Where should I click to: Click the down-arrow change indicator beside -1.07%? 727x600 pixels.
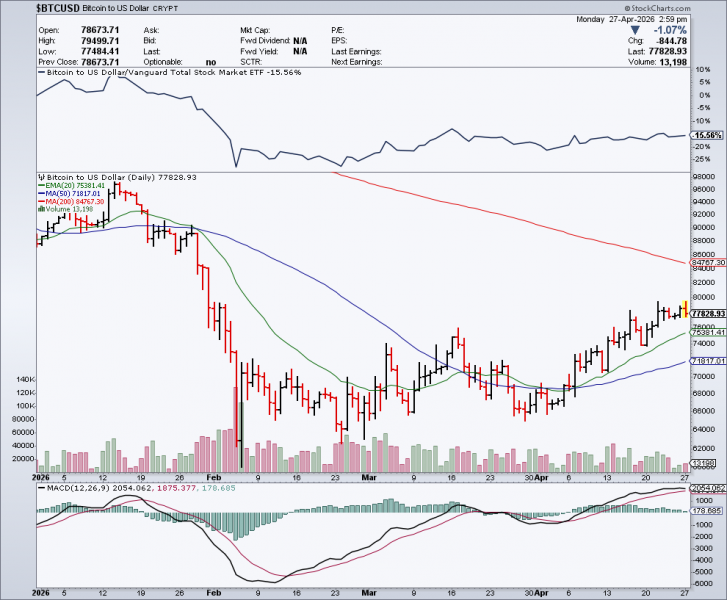(635, 30)
